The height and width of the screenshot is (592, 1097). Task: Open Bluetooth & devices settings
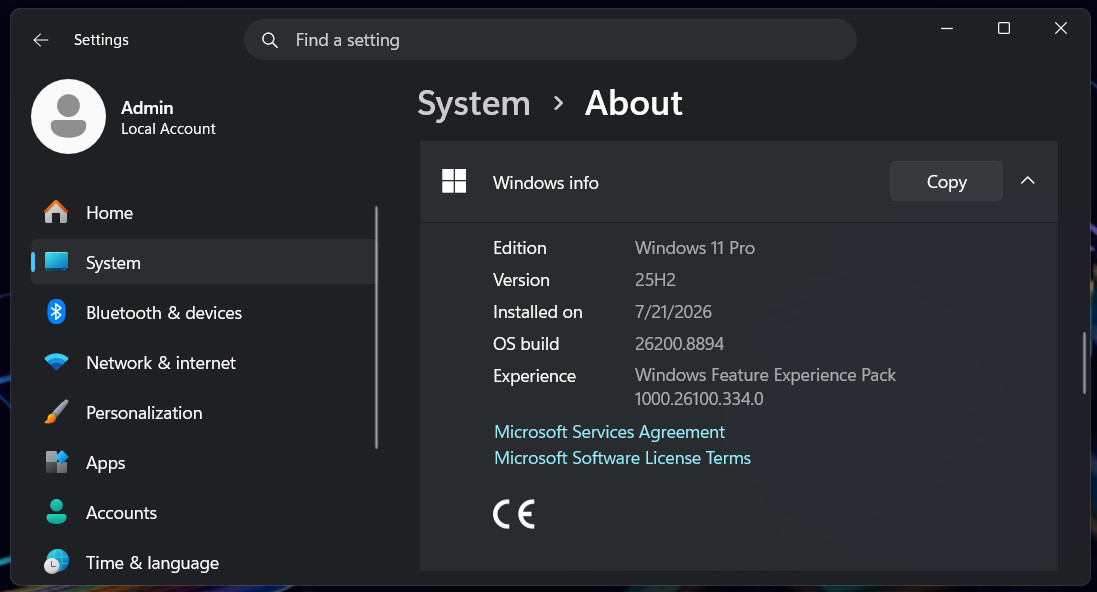pyautogui.click(x=203, y=312)
